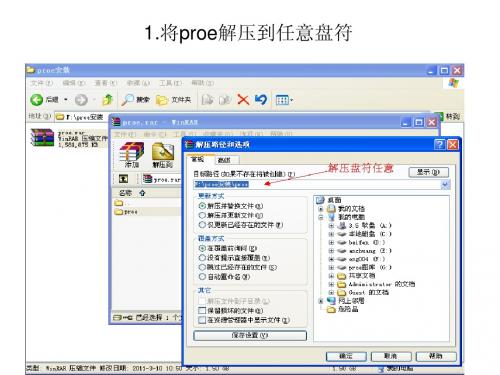Click the Forward arrow in Explorer toolbar
This screenshot has width=500, height=375.
(x=81, y=100)
